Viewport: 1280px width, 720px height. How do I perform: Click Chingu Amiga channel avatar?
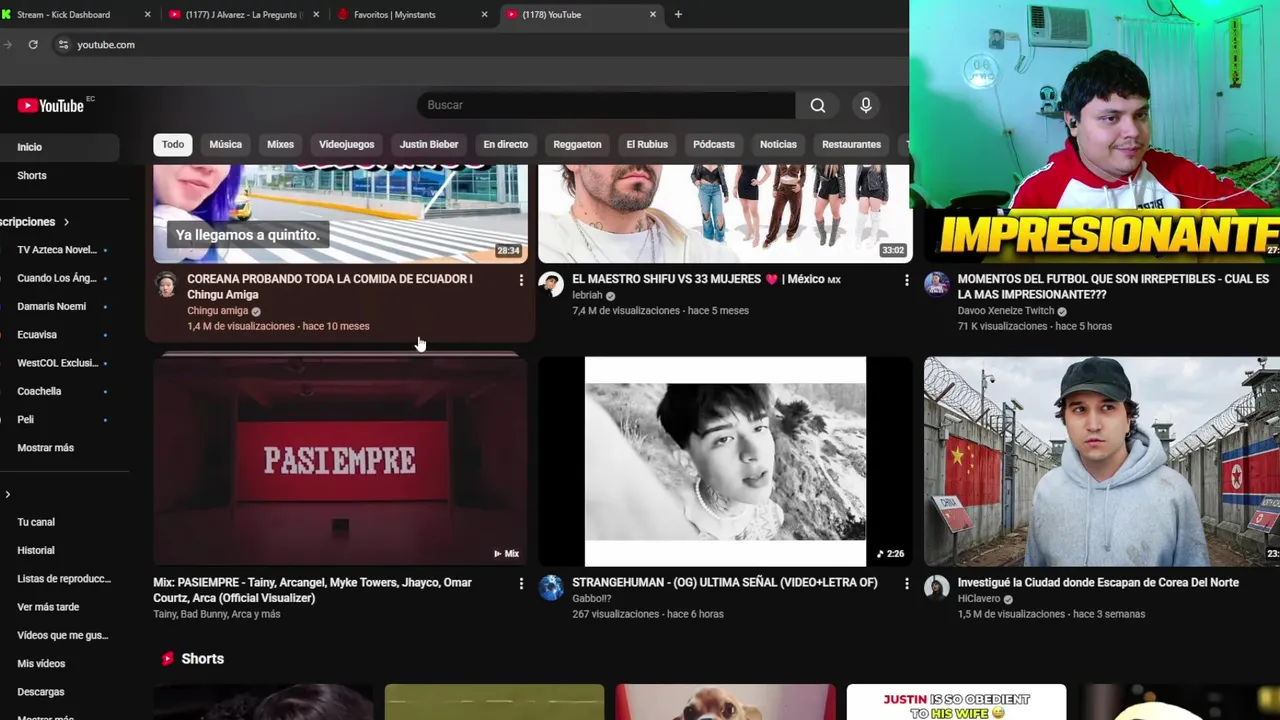tap(166, 284)
